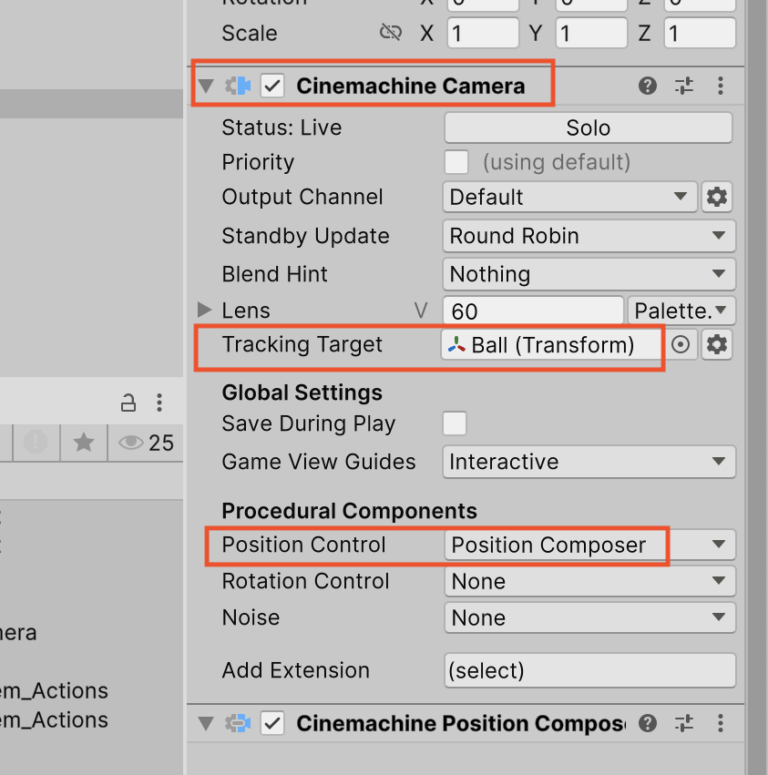This screenshot has width=768, height=775.
Task: Open the Standby Update dropdown
Action: 589,236
